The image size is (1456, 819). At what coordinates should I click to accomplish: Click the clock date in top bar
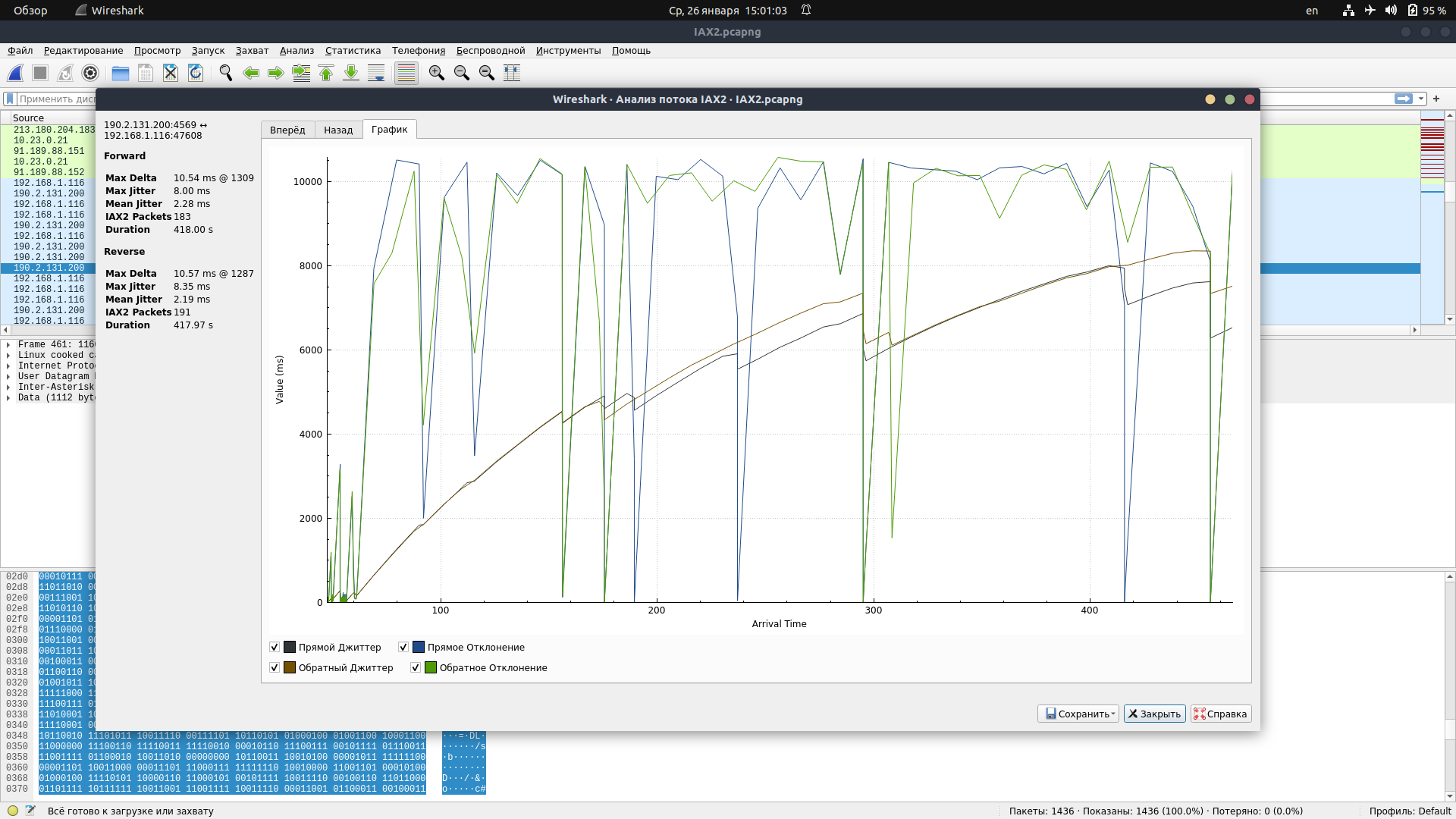point(727,11)
